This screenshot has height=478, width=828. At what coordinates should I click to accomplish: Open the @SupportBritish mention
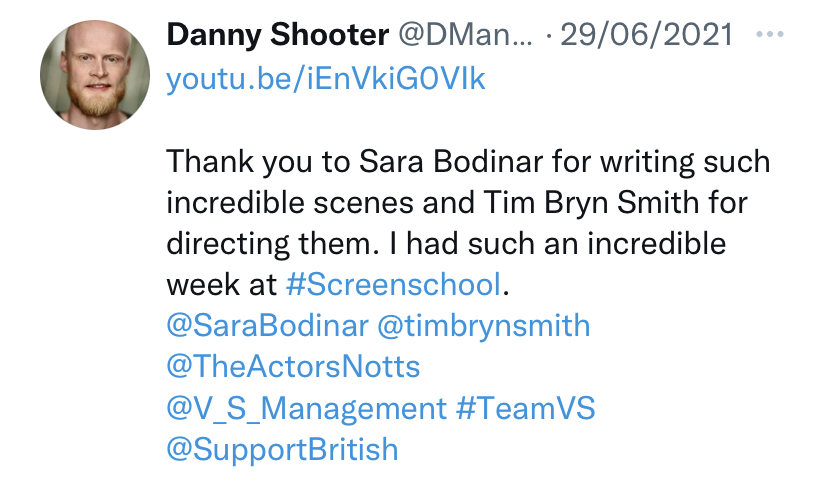click(282, 449)
